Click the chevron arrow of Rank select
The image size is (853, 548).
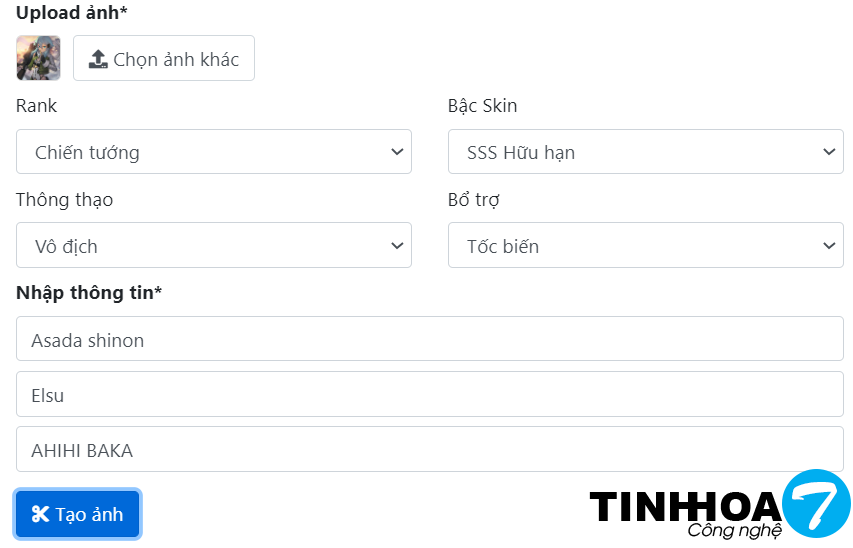click(397, 152)
